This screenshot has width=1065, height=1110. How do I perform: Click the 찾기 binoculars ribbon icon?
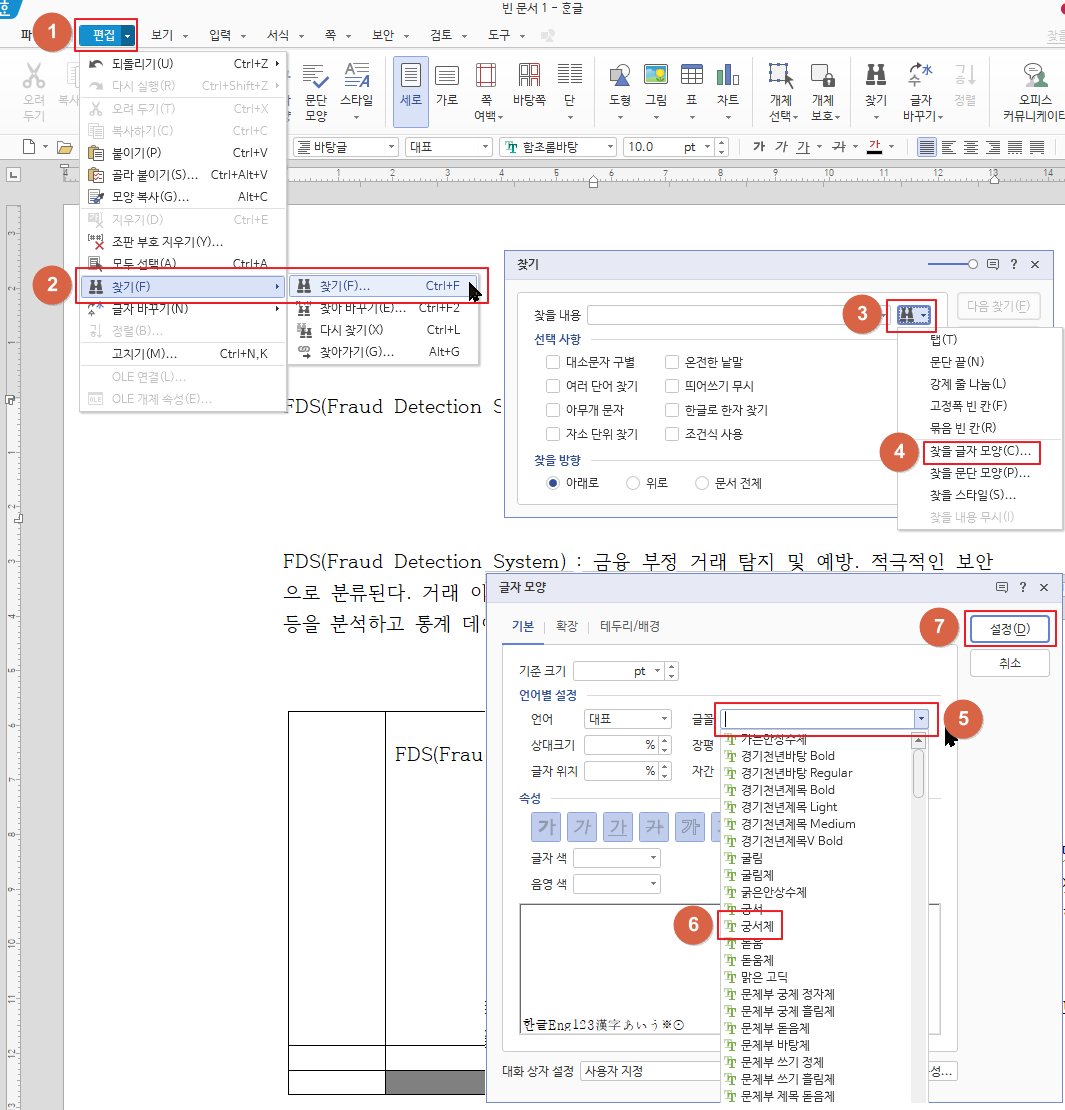click(876, 91)
